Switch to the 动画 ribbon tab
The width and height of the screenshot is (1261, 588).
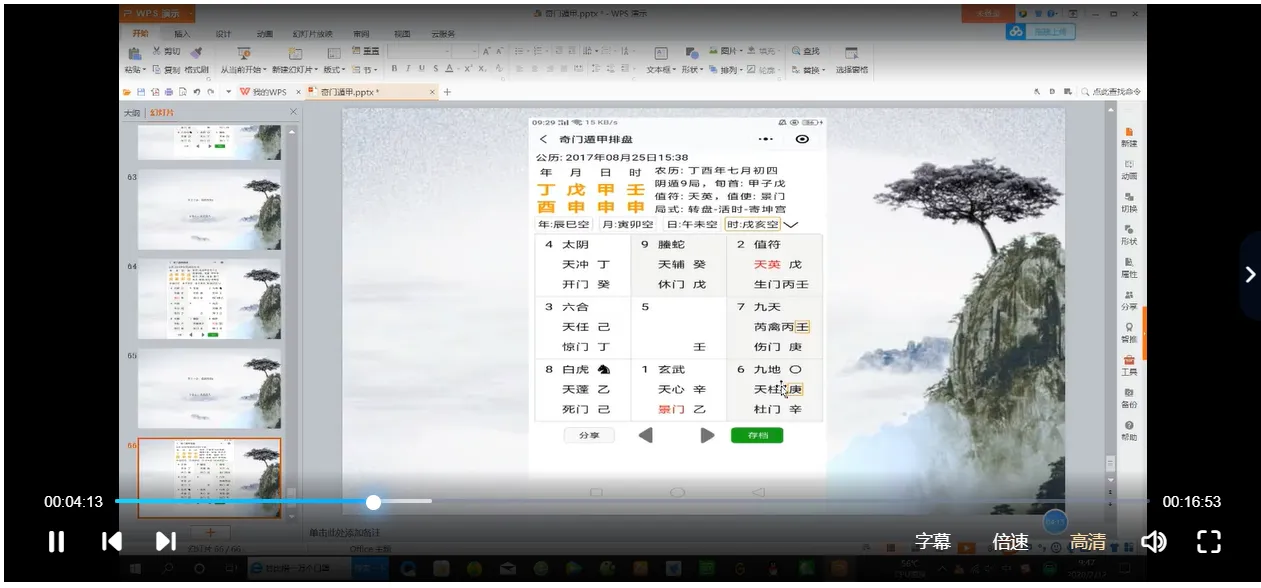click(264, 34)
